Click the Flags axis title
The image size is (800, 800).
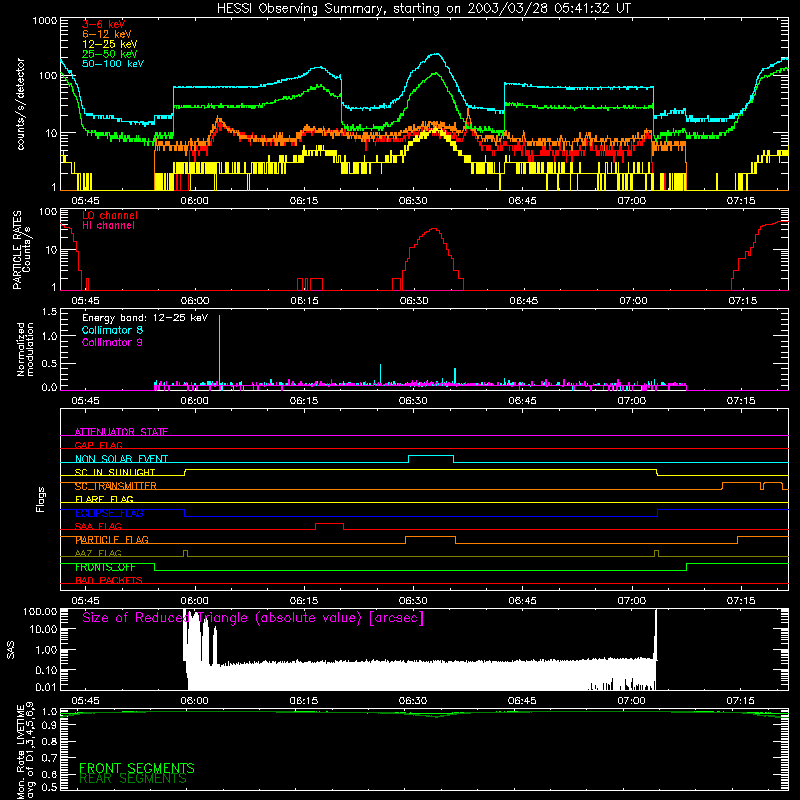[x=40, y=500]
